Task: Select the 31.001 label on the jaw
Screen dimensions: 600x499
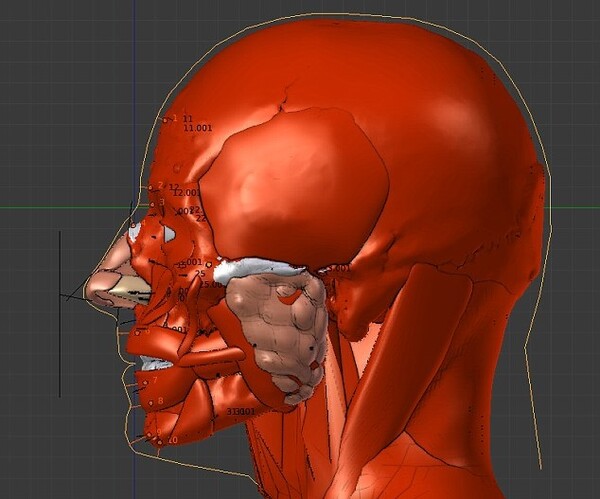Action: tap(241, 411)
